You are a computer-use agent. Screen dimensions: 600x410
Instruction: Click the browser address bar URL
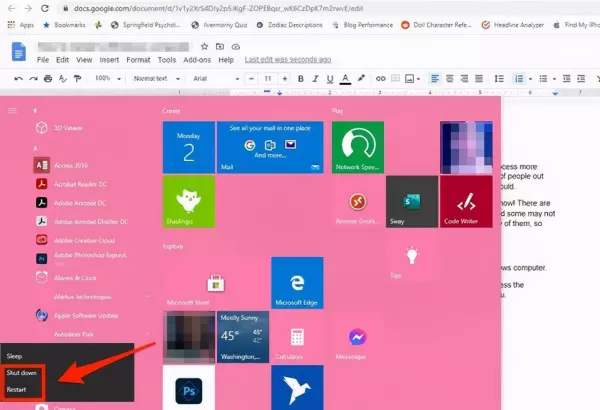click(218, 8)
